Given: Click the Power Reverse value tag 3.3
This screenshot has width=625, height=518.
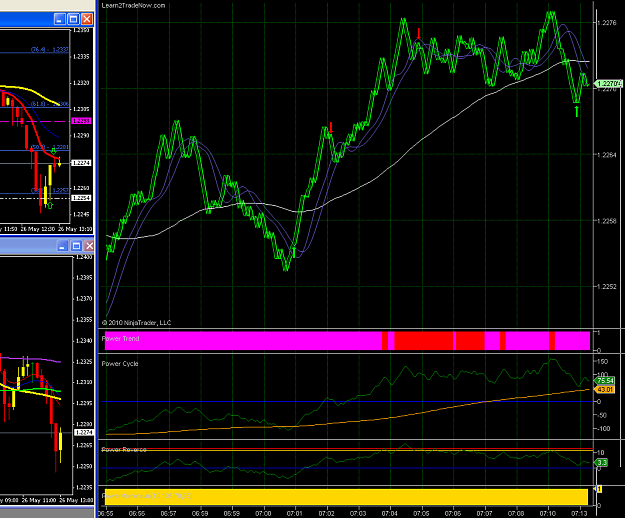Looking at the screenshot, I should [x=601, y=463].
